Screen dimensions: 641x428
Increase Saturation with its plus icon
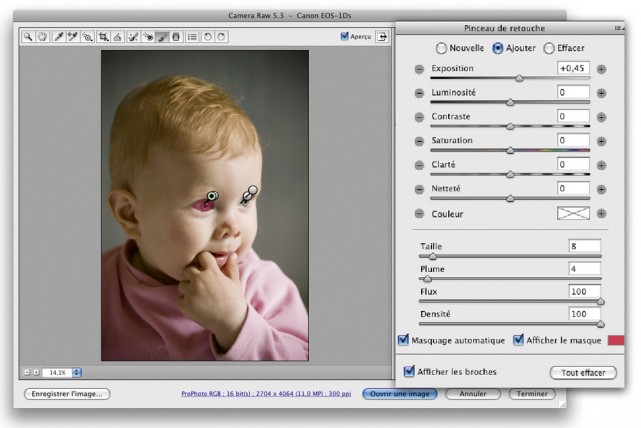601,141
